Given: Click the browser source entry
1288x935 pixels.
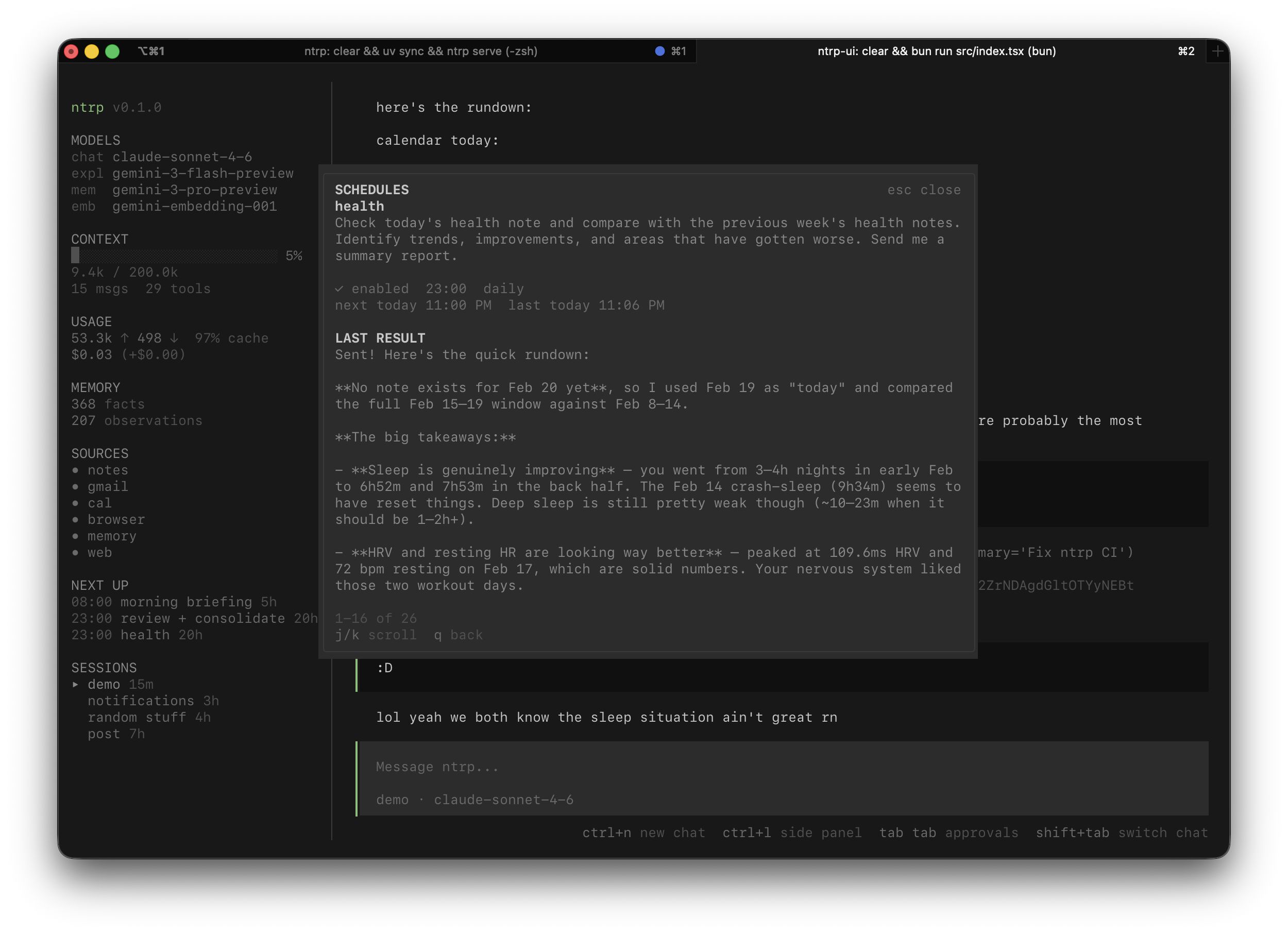Looking at the screenshot, I should point(116,520).
